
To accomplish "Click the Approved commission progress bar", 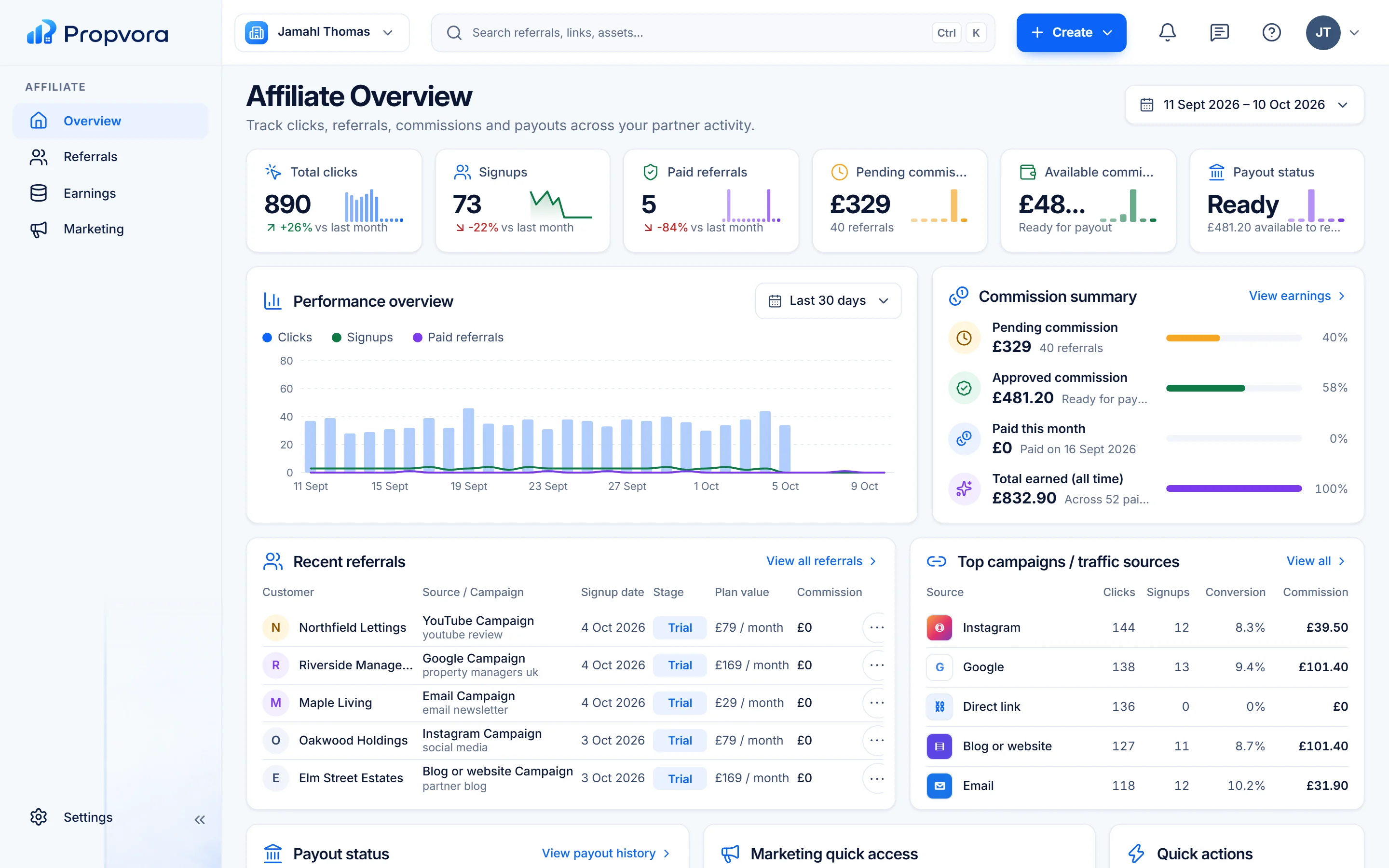I will [1233, 388].
